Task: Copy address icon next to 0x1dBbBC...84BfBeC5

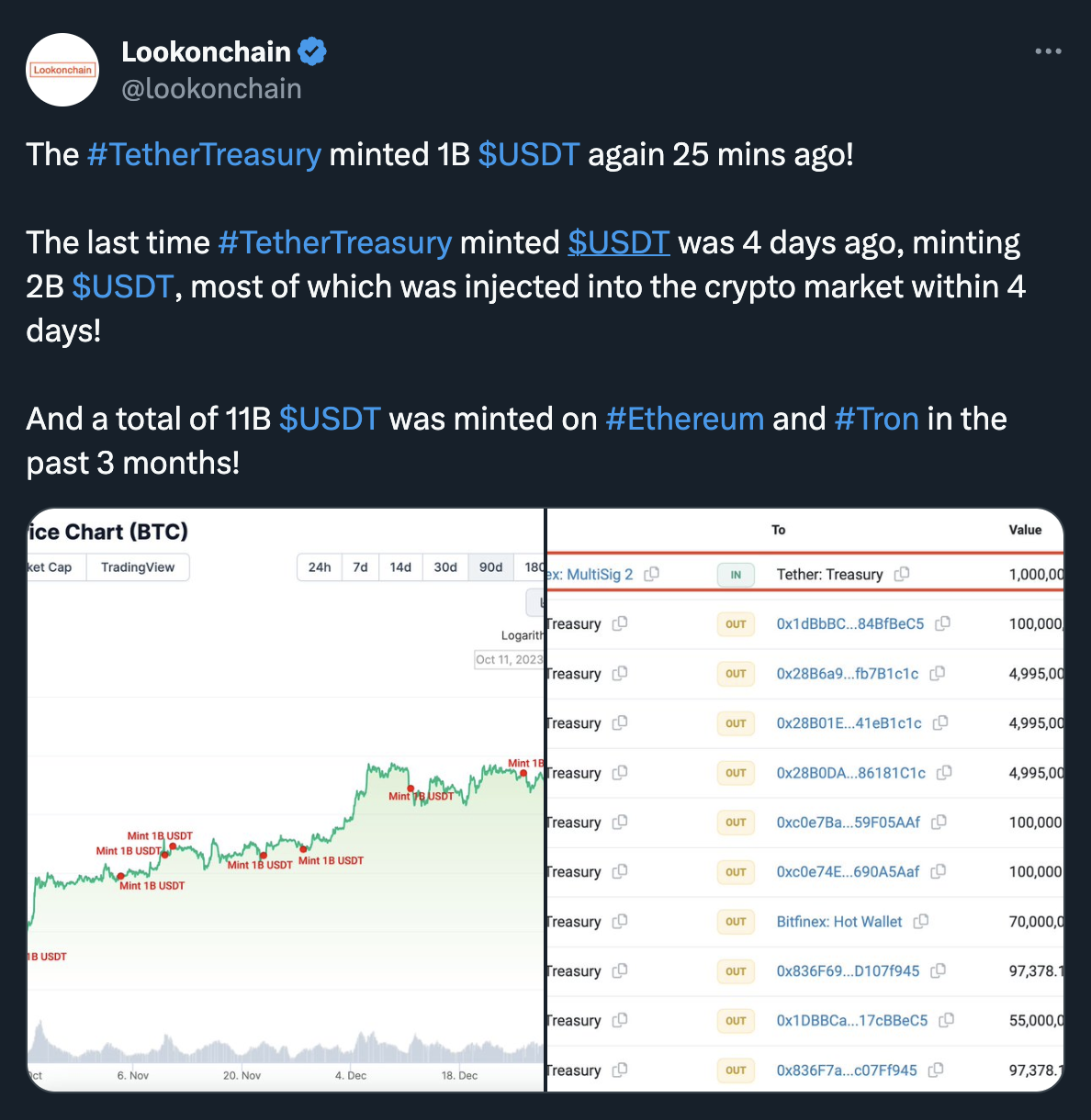Action: (x=942, y=623)
